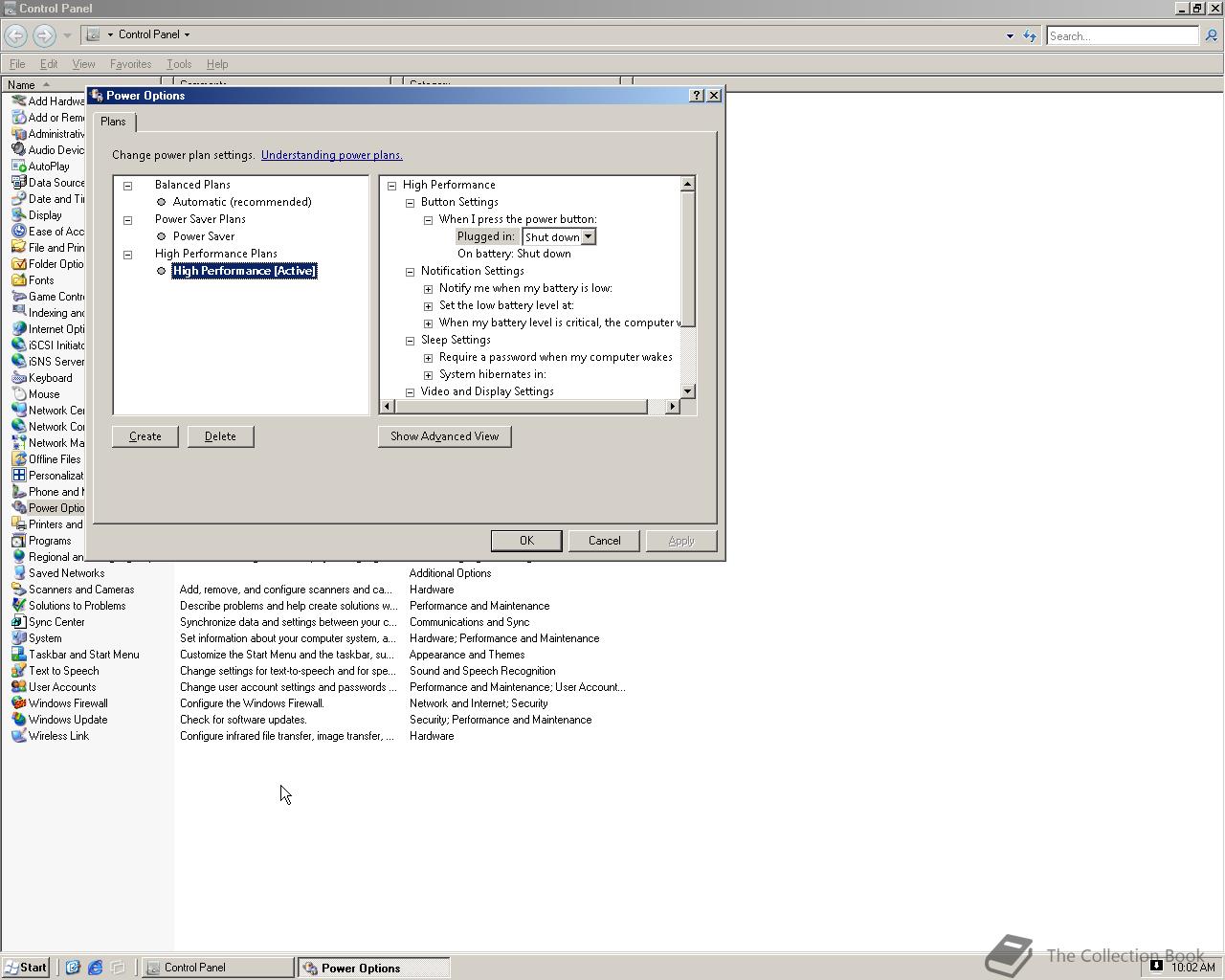This screenshot has width=1225, height=980.
Task: Click the Windows Firewall icon
Action: click(18, 703)
